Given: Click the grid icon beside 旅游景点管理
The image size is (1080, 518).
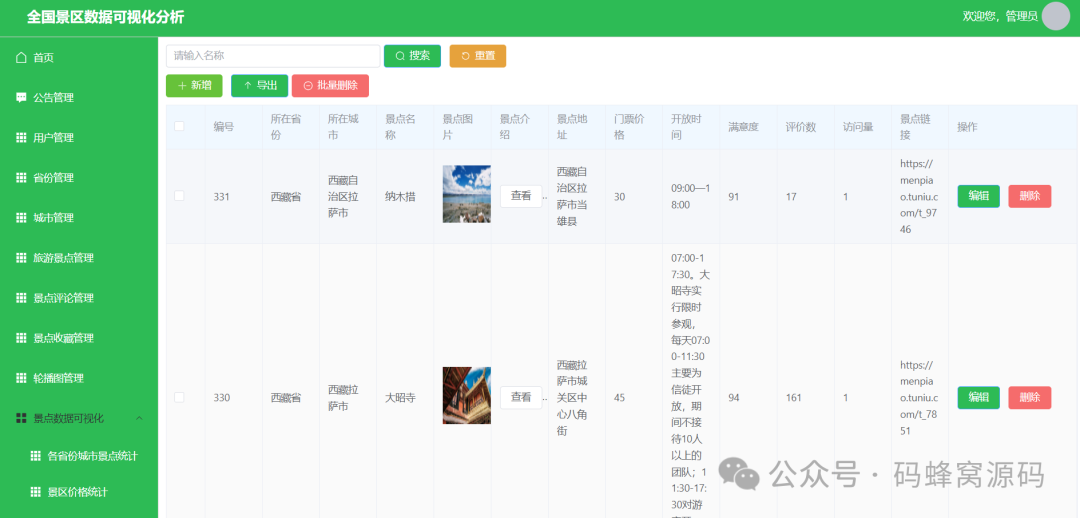Looking at the screenshot, I should (21, 258).
